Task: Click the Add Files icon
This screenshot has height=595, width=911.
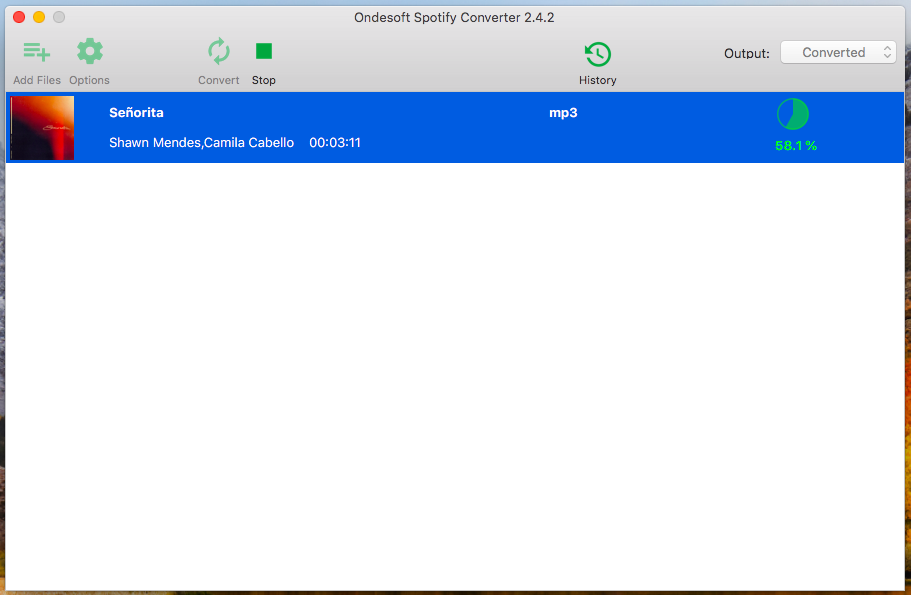Action: pos(37,52)
